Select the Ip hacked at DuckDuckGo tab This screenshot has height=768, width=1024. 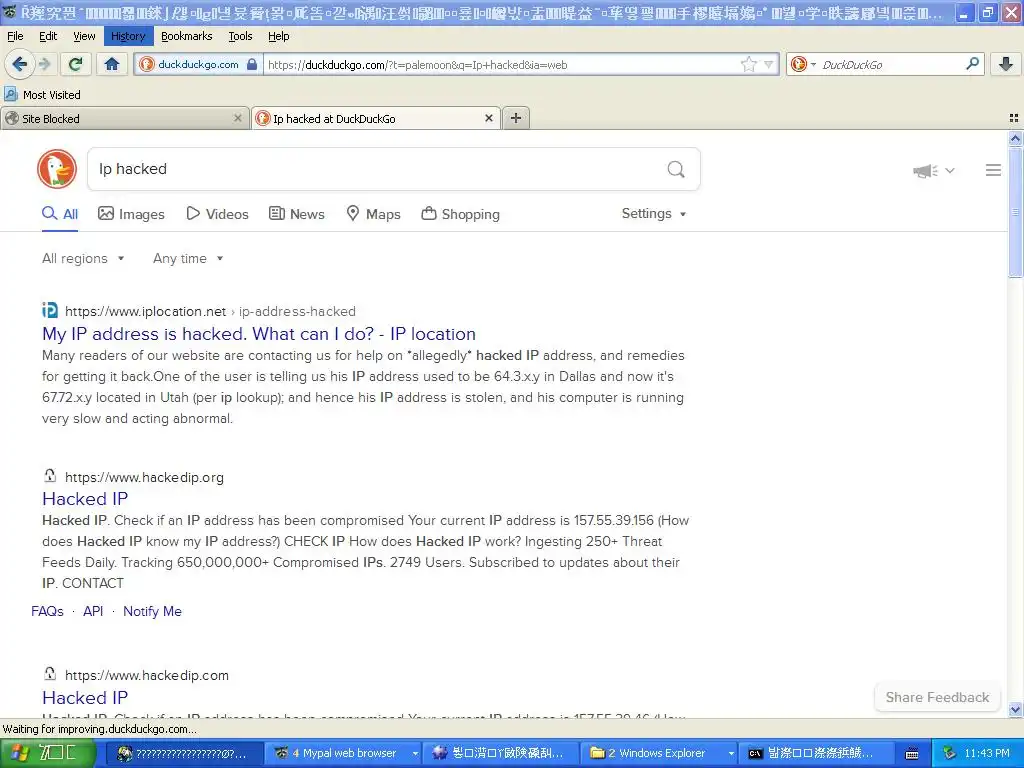click(376, 118)
